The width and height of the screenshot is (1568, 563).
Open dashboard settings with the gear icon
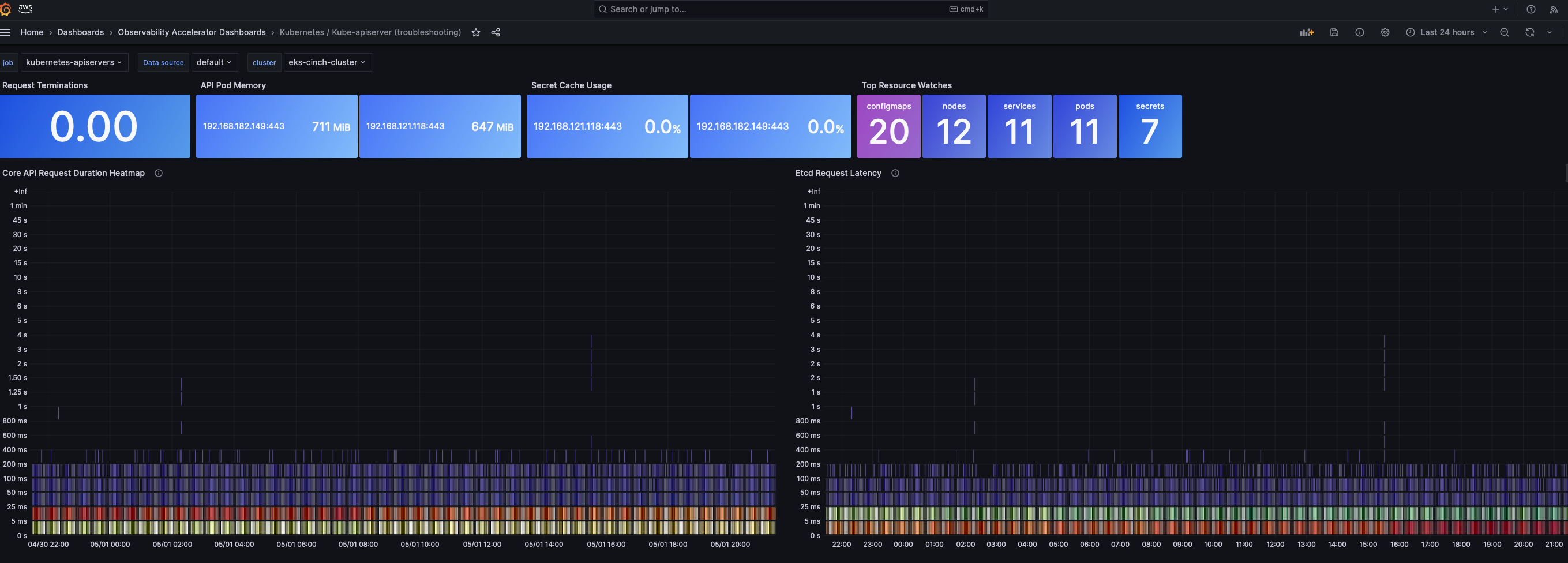(1385, 32)
